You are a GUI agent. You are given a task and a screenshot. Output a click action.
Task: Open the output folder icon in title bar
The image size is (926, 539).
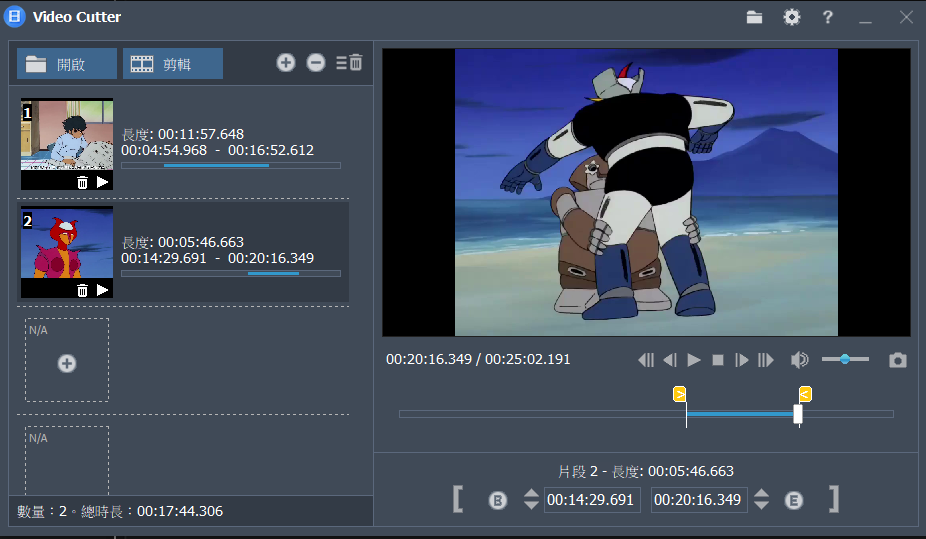[x=754, y=17]
